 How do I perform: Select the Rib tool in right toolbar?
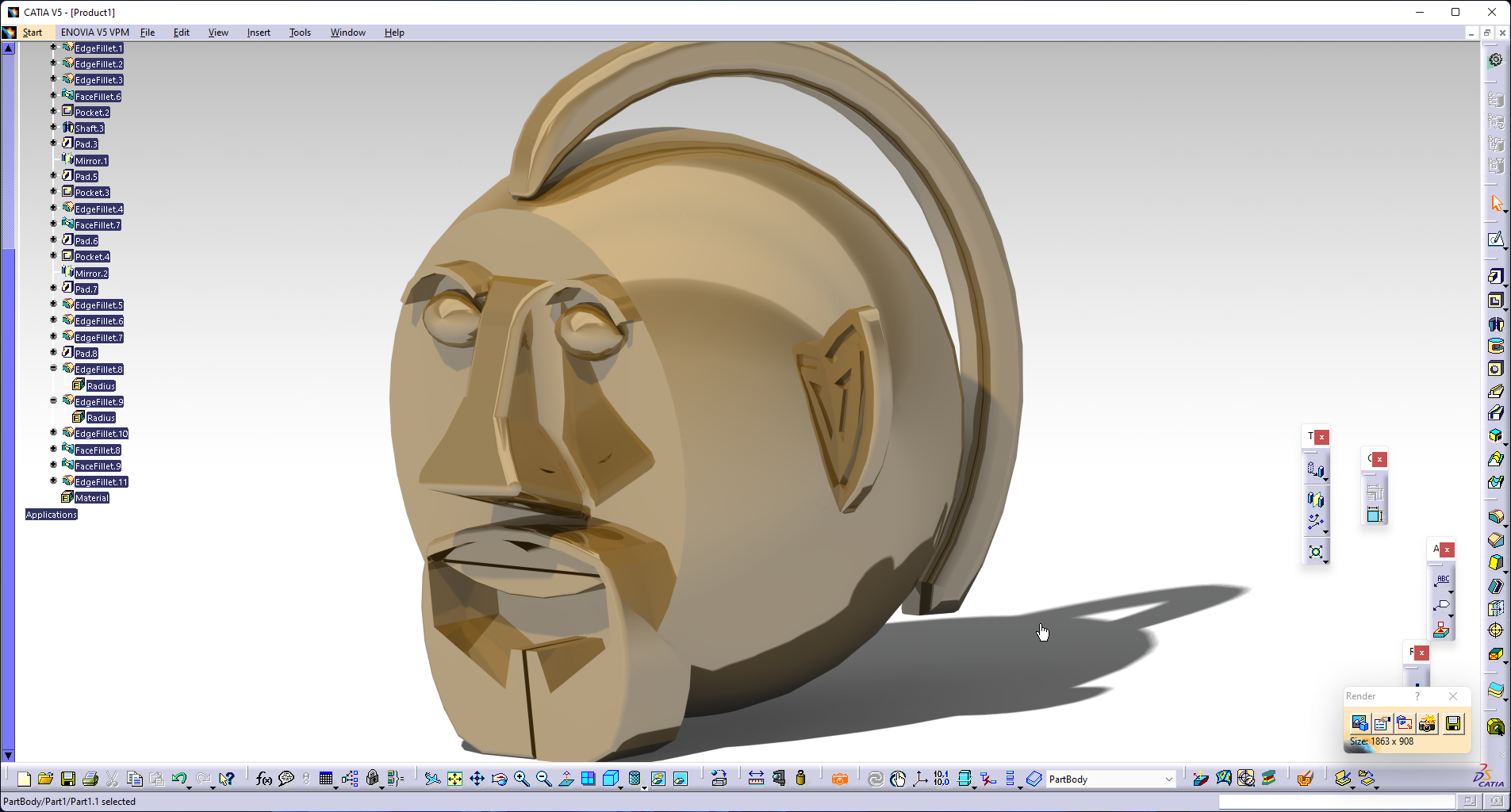point(1495,390)
